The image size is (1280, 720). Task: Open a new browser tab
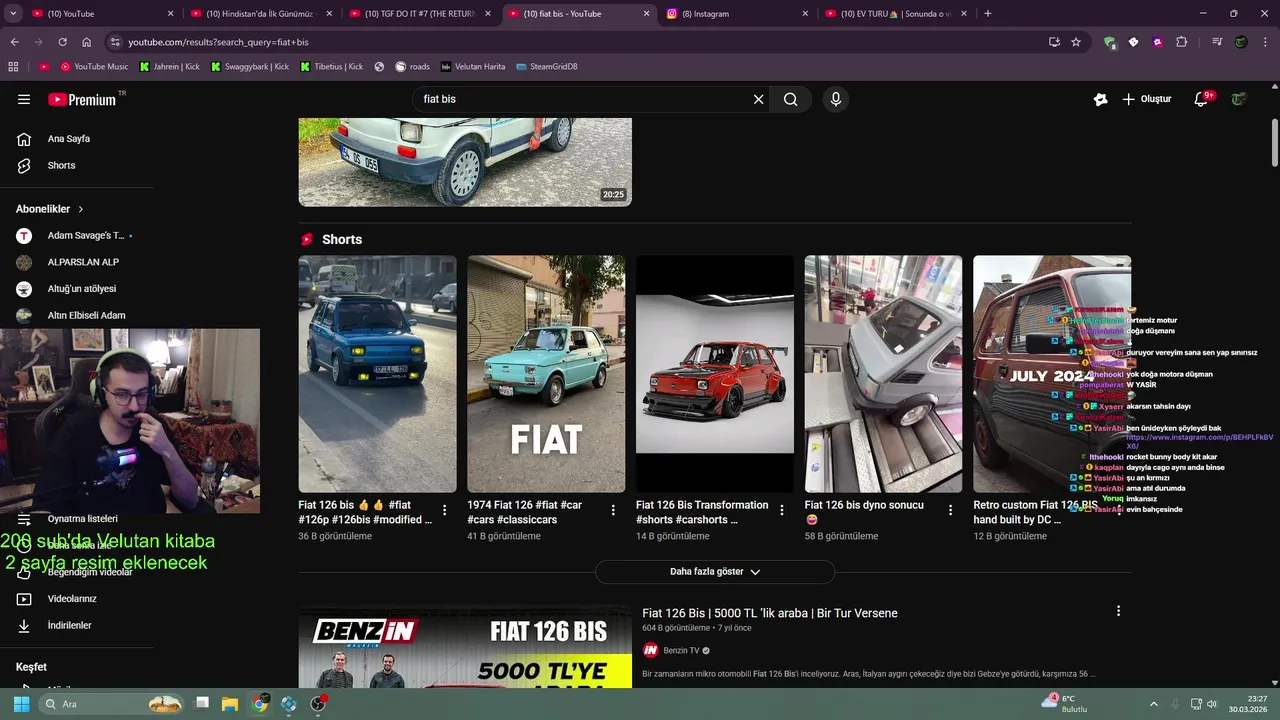point(988,14)
